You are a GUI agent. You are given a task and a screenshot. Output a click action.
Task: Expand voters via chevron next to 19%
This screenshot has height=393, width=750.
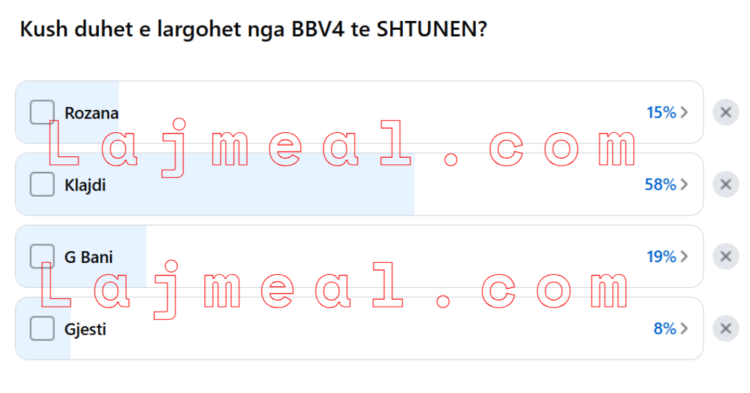pos(684,257)
